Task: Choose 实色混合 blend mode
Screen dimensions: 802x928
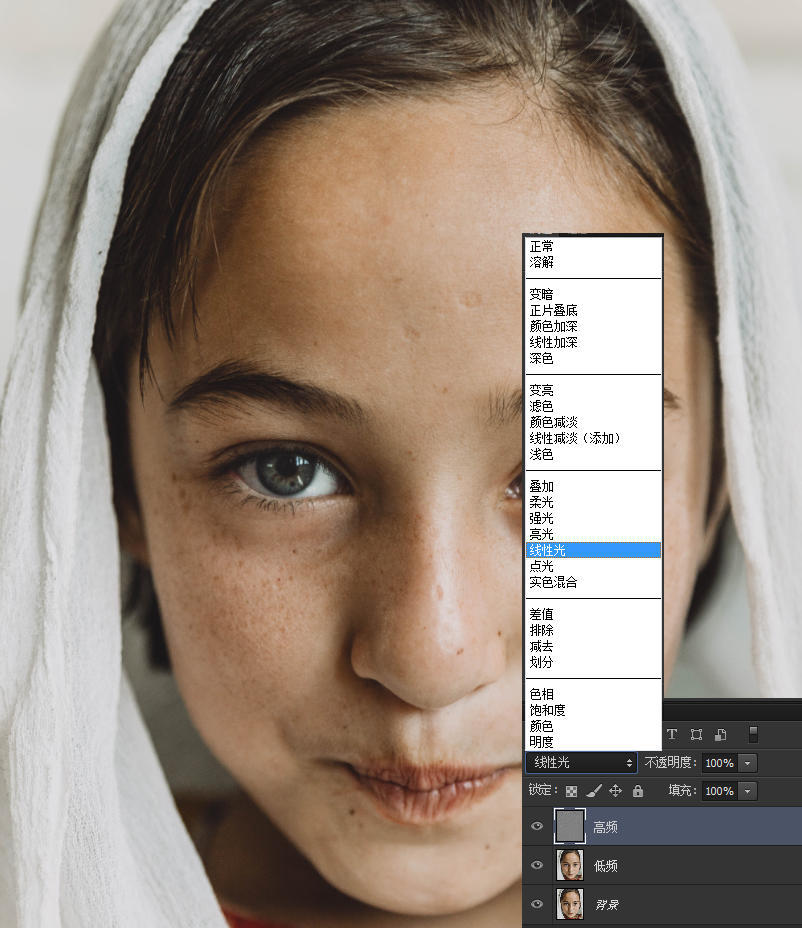Action: pyautogui.click(x=593, y=582)
